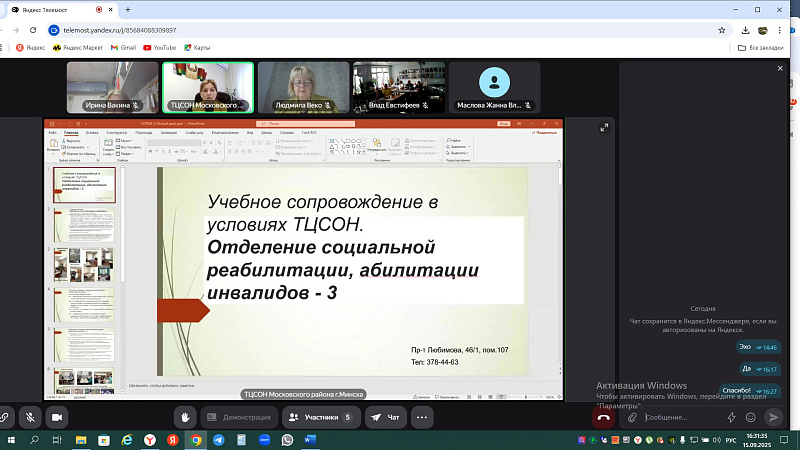Open Task View on taskbar
Screen dimensions: 800x450
tap(57, 440)
